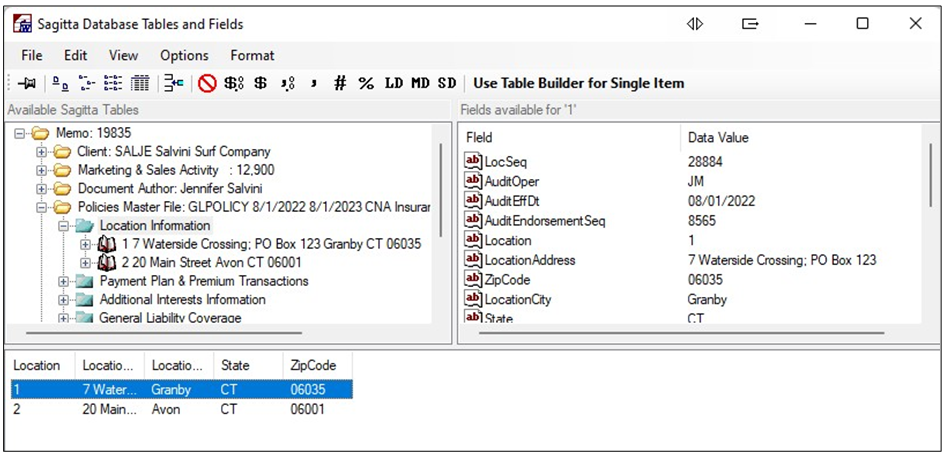This screenshot has height=457, width=948.
Task: Apply the SD short date format
Action: [x=447, y=83]
